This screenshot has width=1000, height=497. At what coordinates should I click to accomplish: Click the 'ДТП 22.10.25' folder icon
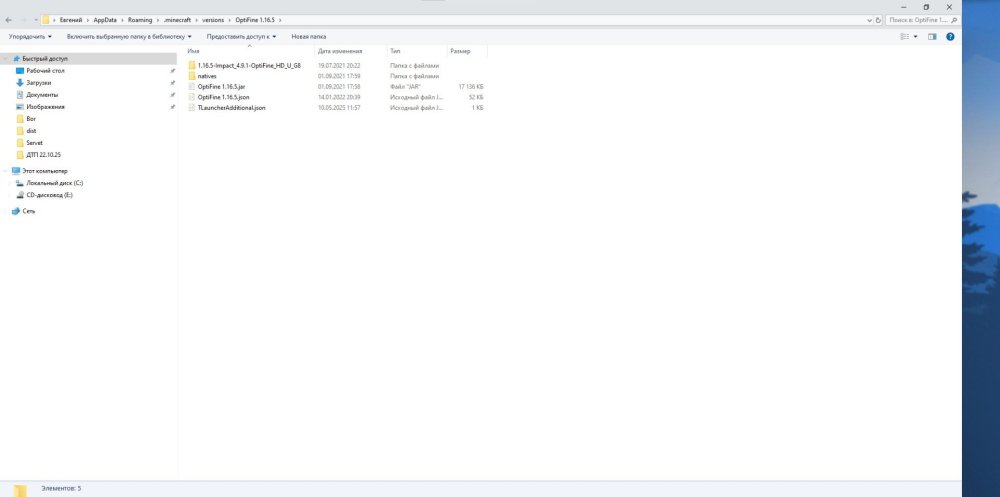(x=20, y=155)
